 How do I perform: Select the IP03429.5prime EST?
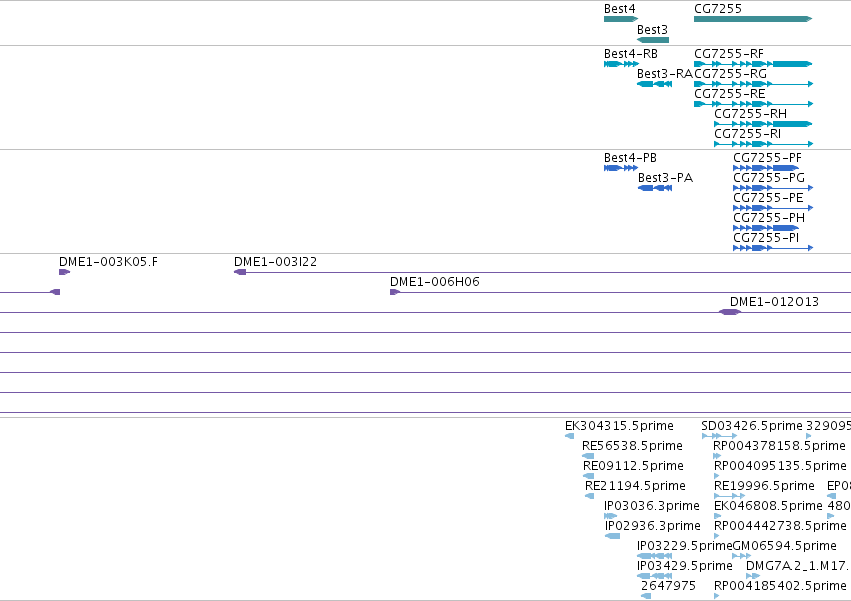[x=655, y=576]
